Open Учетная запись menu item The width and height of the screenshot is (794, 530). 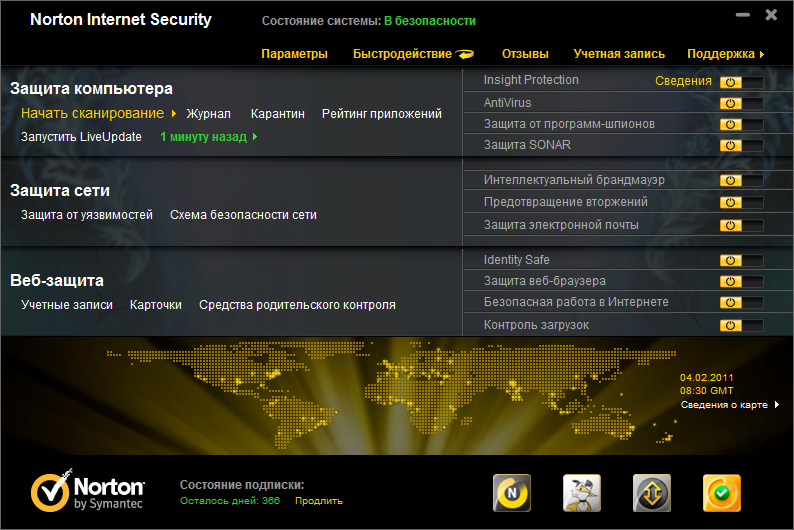(619, 54)
